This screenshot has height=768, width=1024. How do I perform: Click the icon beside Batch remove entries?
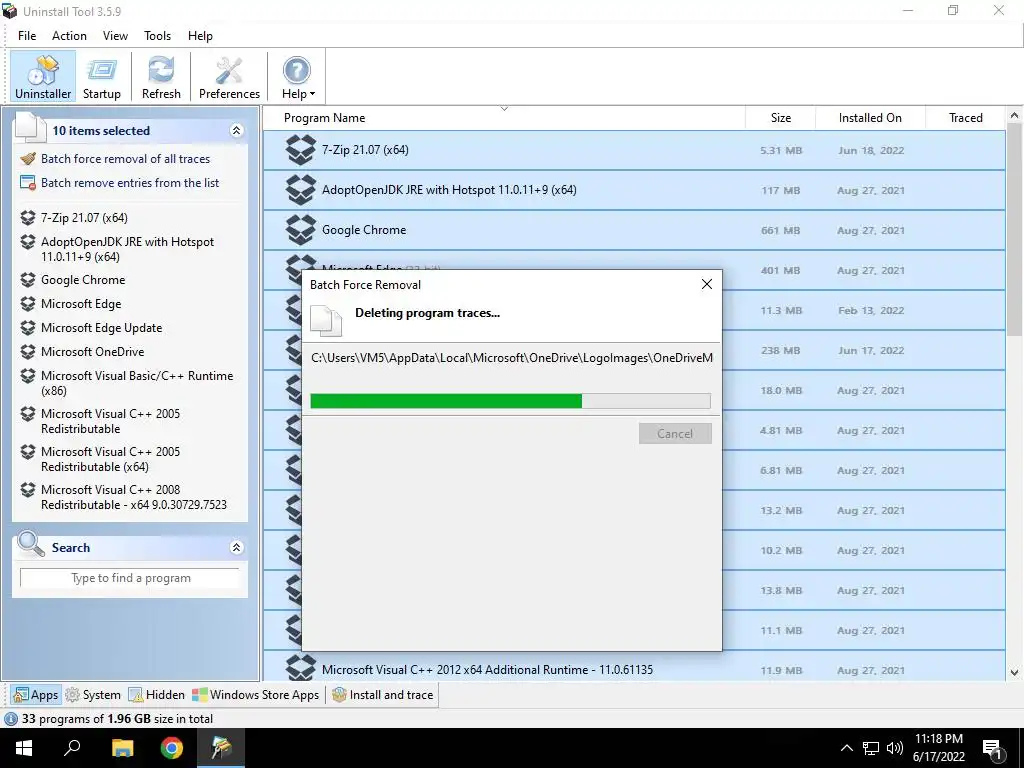[x=28, y=183]
